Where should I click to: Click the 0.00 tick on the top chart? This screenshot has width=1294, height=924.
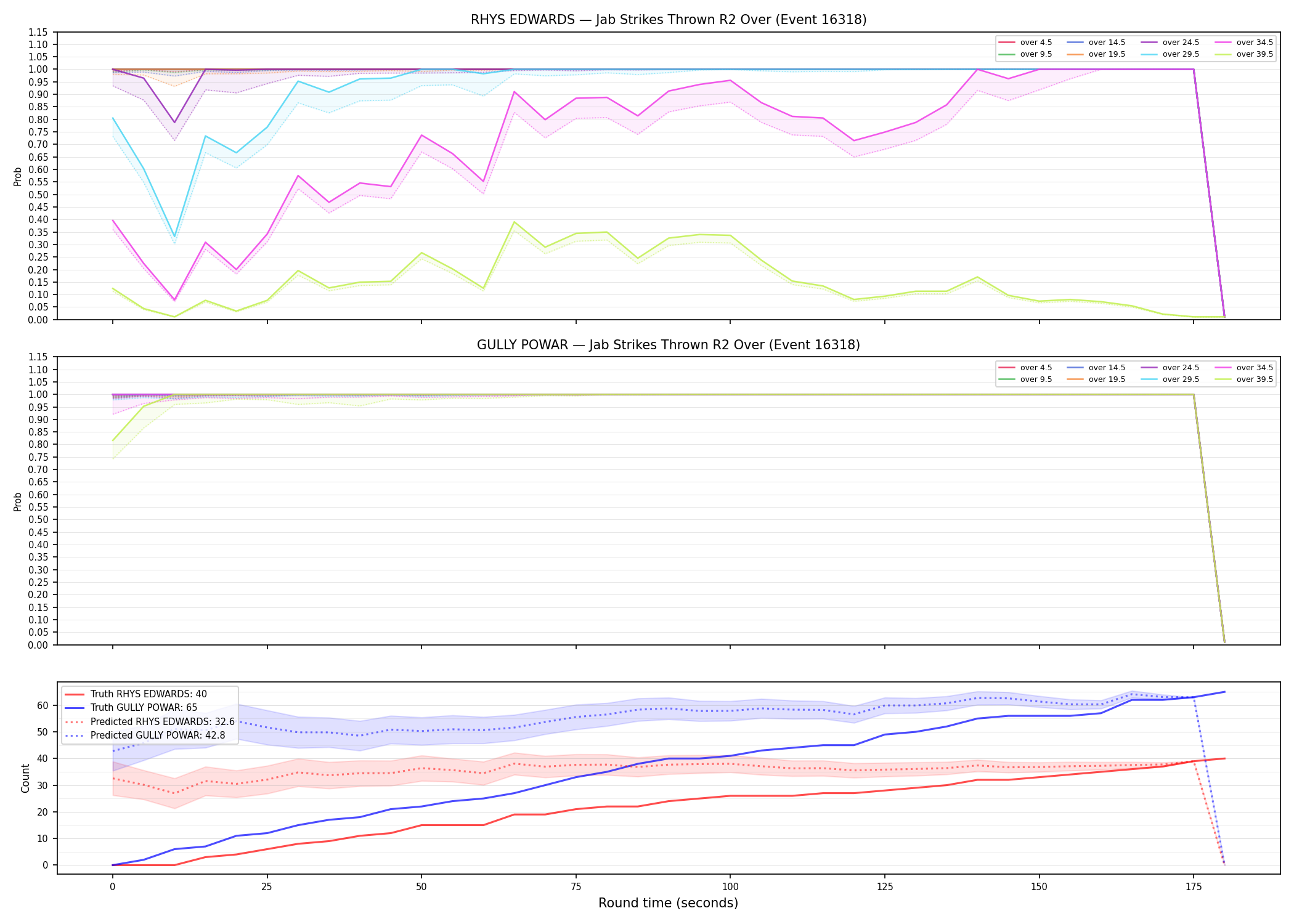tap(38, 320)
